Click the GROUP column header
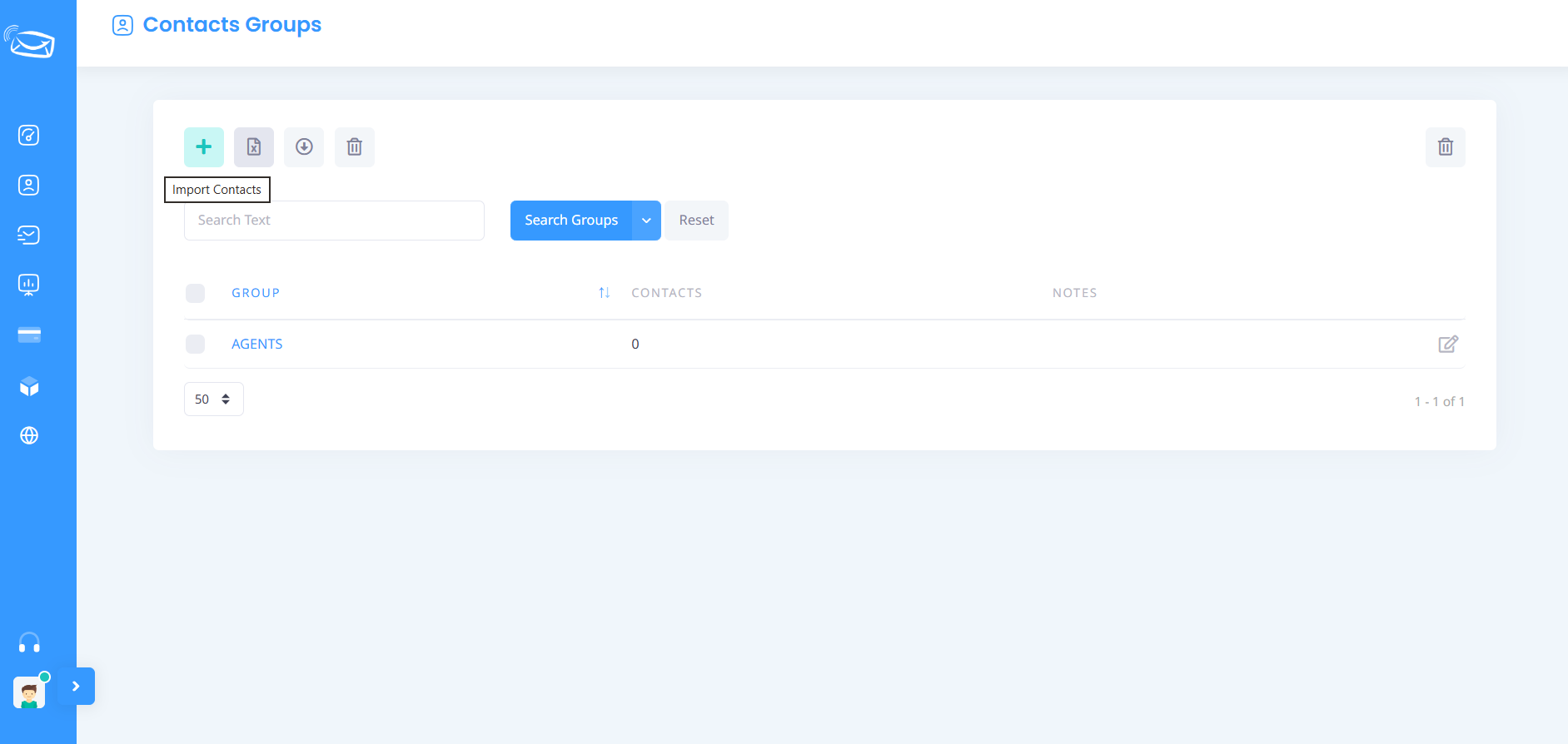Viewport: 1568px width, 744px height. 256,293
